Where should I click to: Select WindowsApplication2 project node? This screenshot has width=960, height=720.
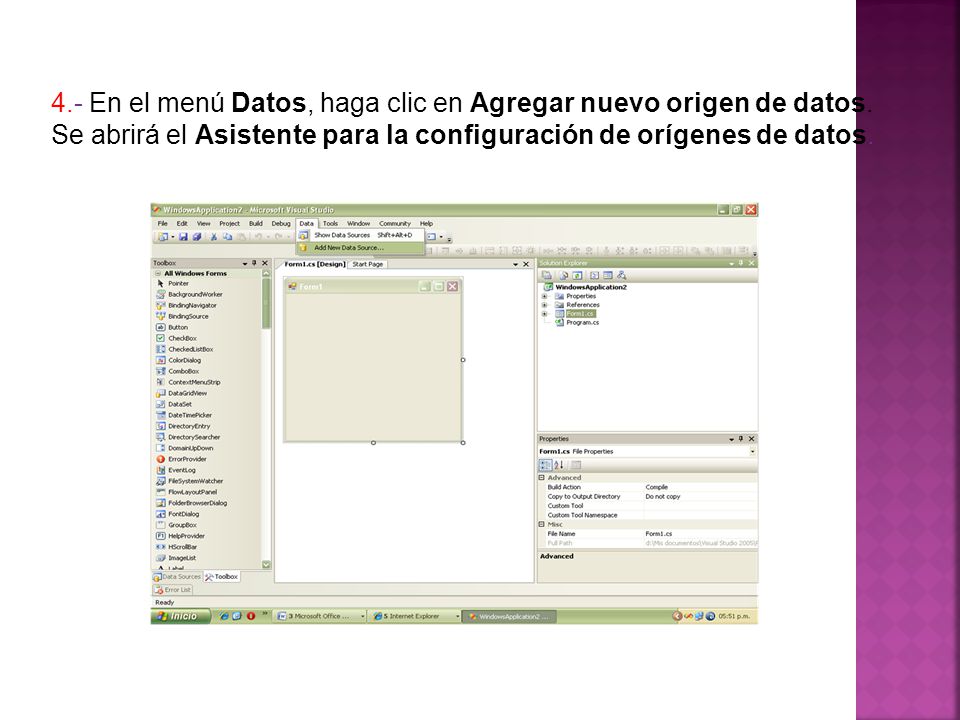pos(586,287)
